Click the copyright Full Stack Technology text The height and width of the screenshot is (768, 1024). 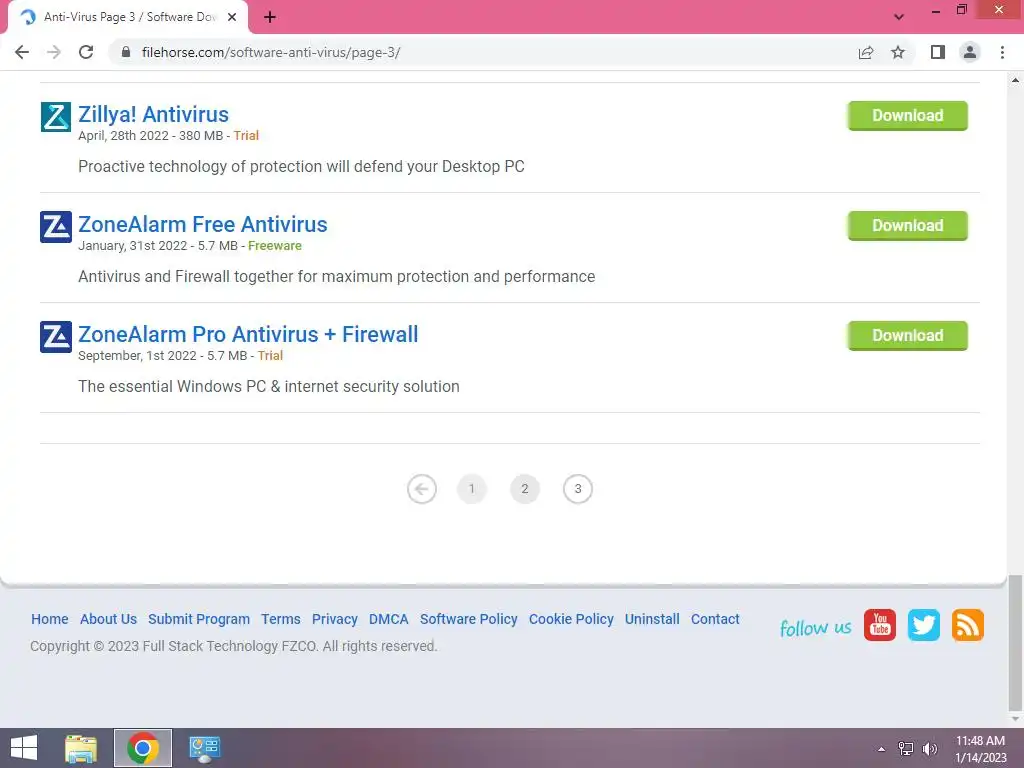click(x=234, y=647)
